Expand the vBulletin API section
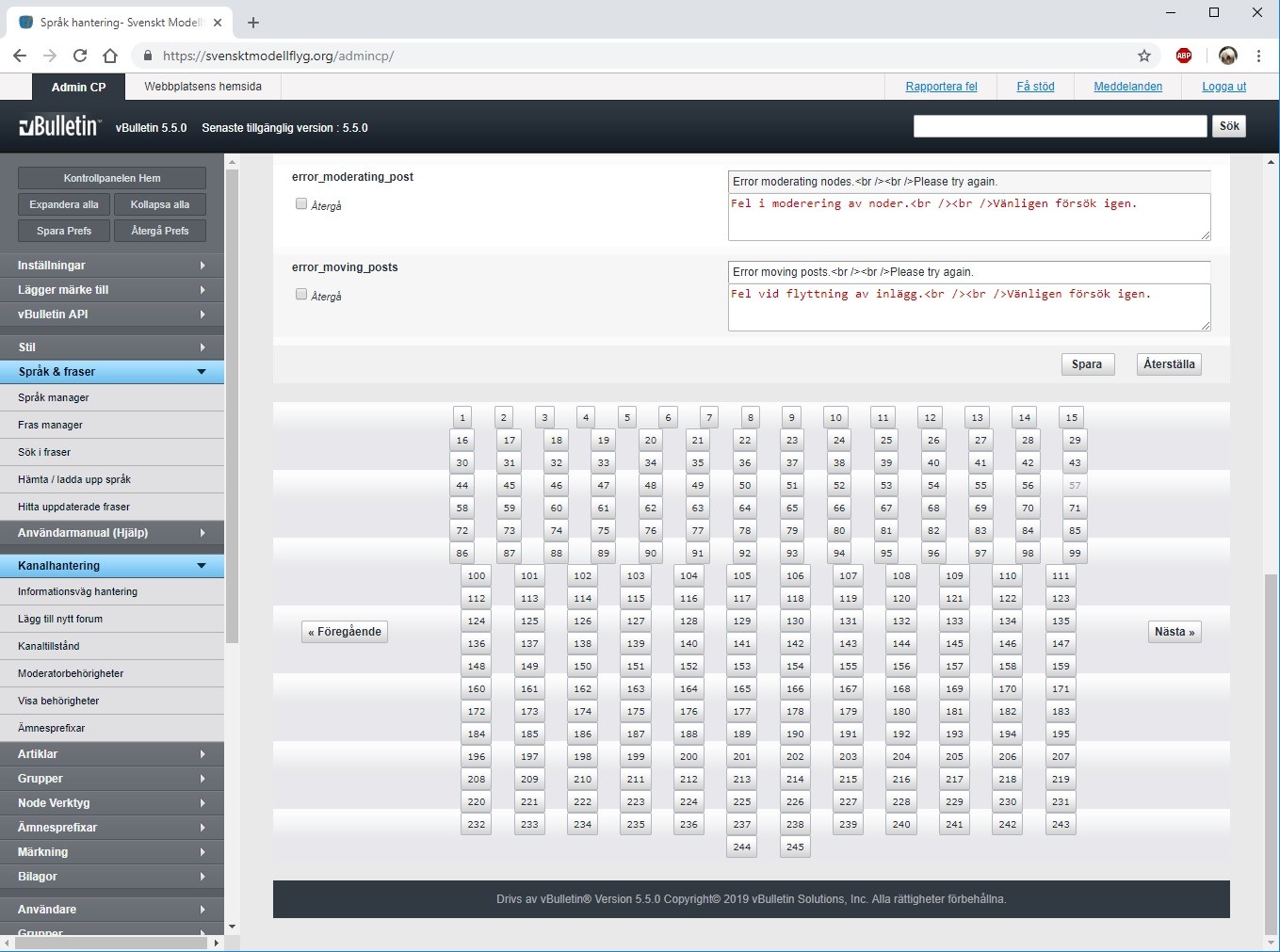The image size is (1280, 952). [x=112, y=315]
